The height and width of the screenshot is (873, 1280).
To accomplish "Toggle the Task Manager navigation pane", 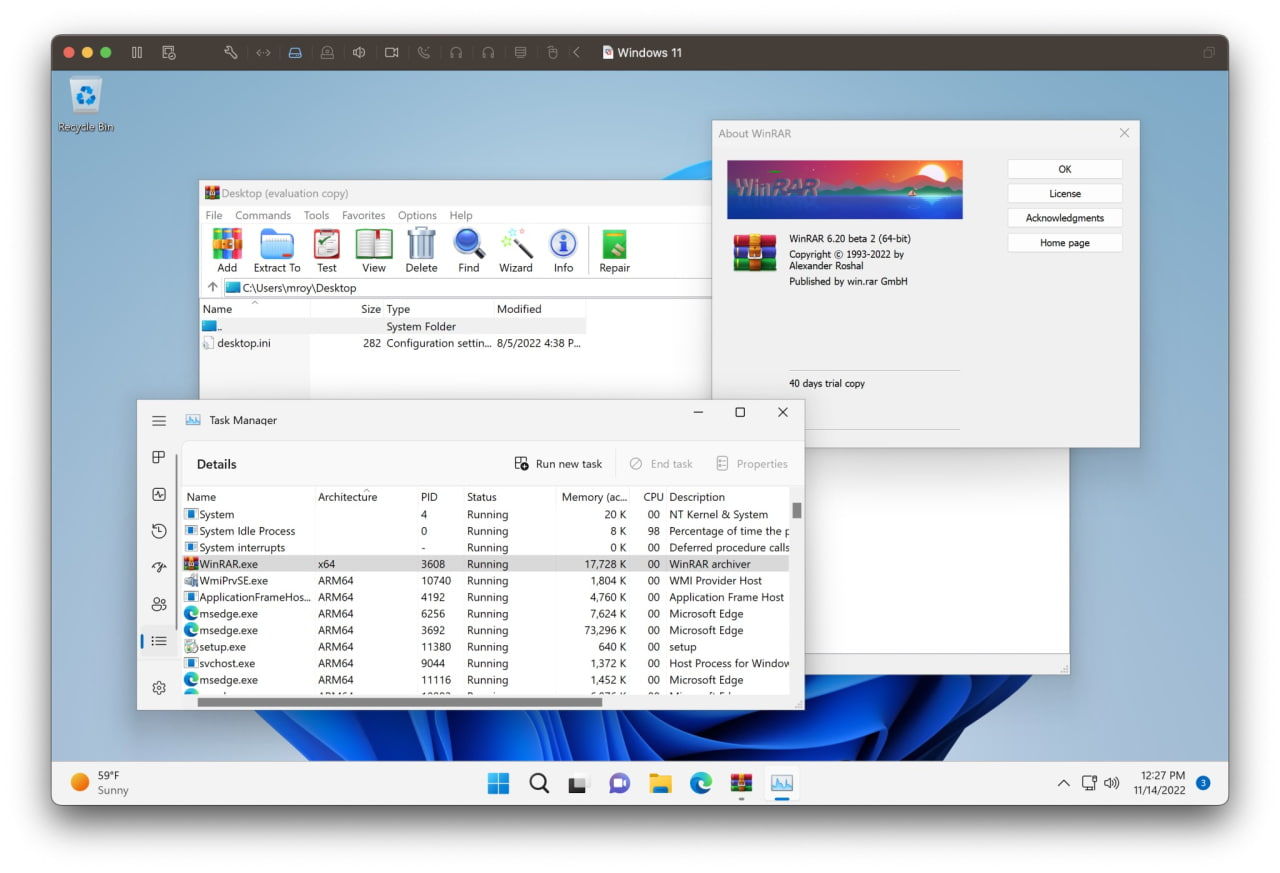I will click(x=158, y=420).
